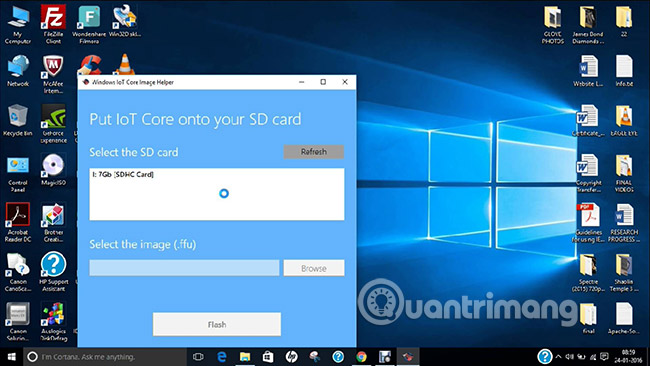
Task: Open CCleaner desktop shortcut
Action: pyautogui.click(x=90, y=65)
